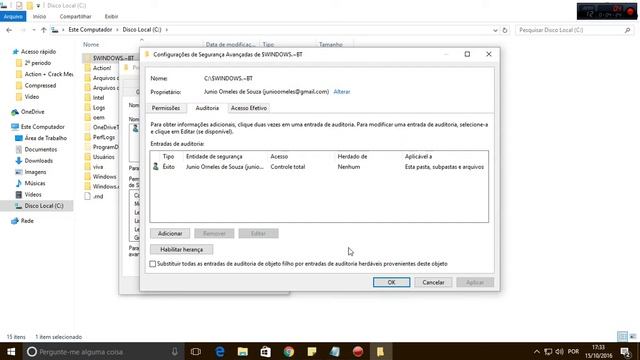The height and width of the screenshot is (360, 640).
Task: Click the search magnifier icon
Action: coord(627,30)
